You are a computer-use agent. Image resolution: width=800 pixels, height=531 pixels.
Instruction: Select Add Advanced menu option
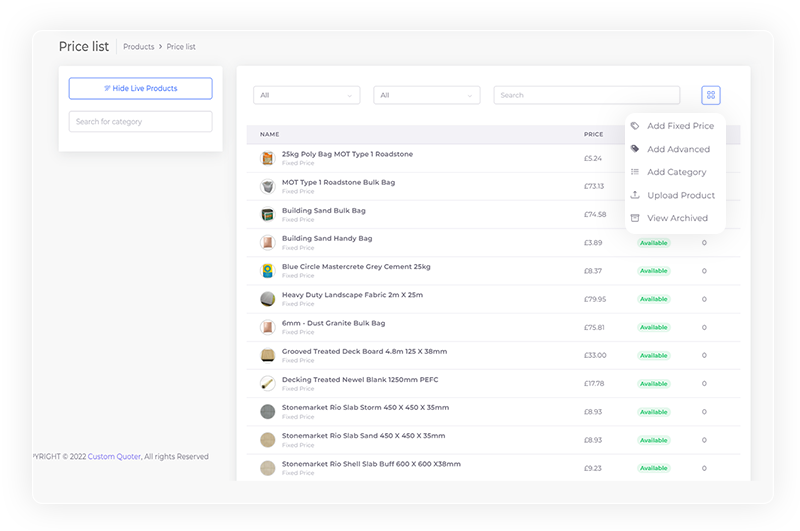tap(678, 149)
